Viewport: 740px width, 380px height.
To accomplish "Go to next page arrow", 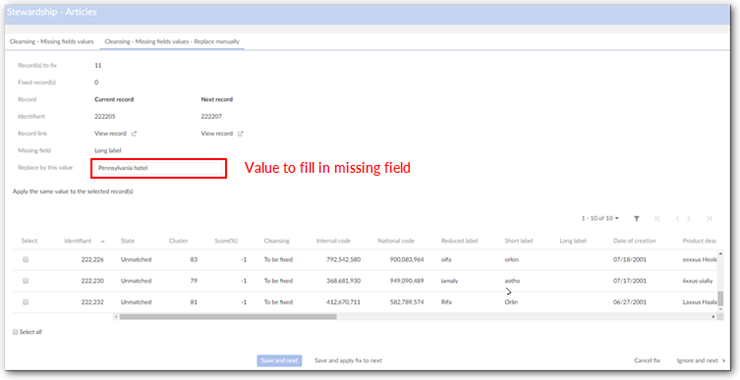I will click(x=689, y=219).
